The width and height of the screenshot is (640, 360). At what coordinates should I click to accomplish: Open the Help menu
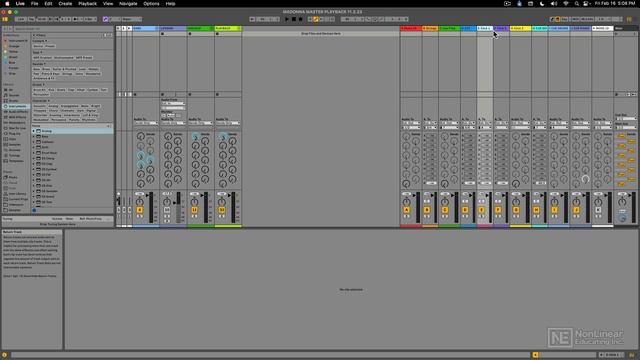[x=170, y=4]
